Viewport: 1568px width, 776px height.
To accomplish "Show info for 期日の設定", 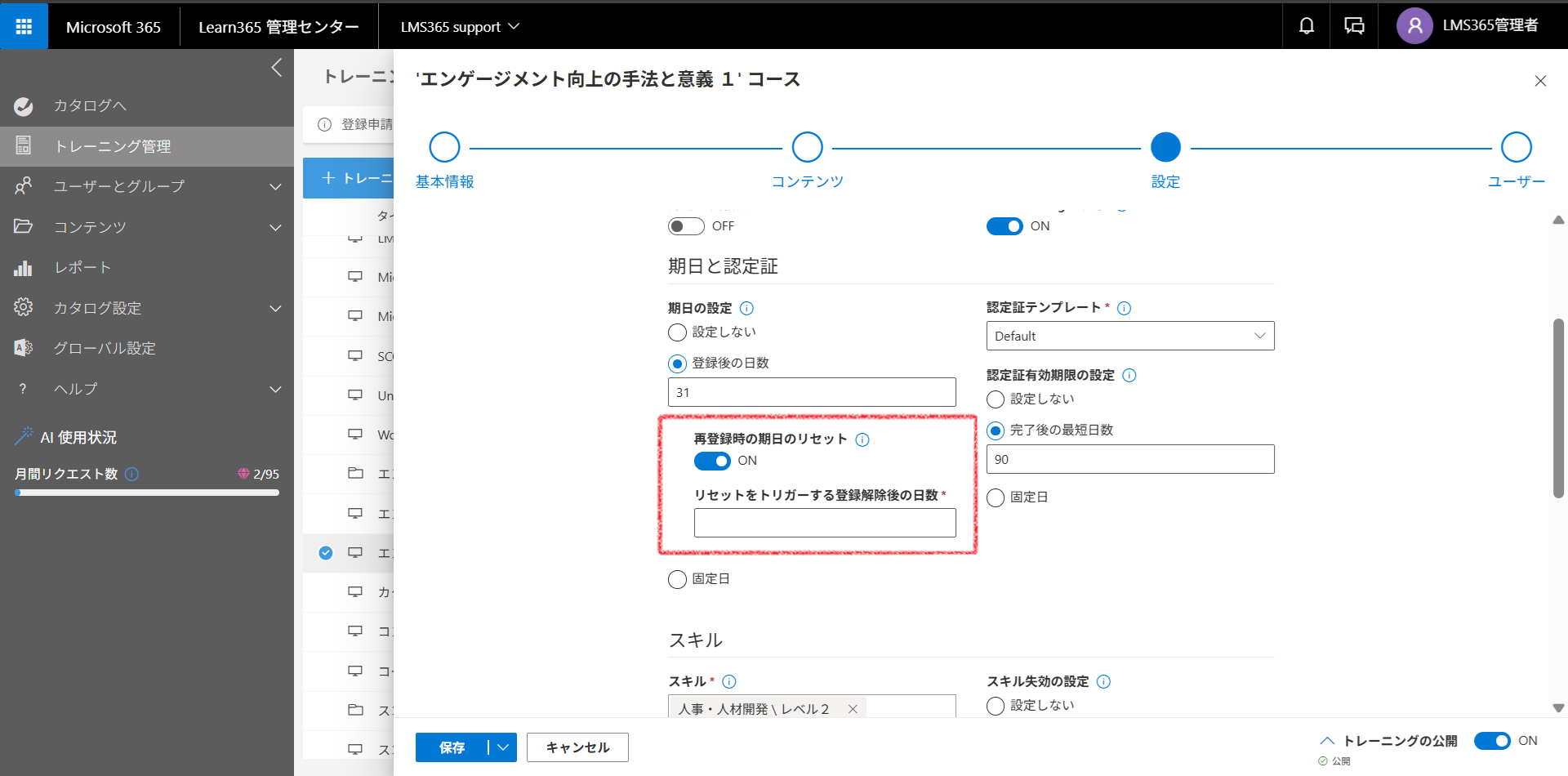I will 746,308.
